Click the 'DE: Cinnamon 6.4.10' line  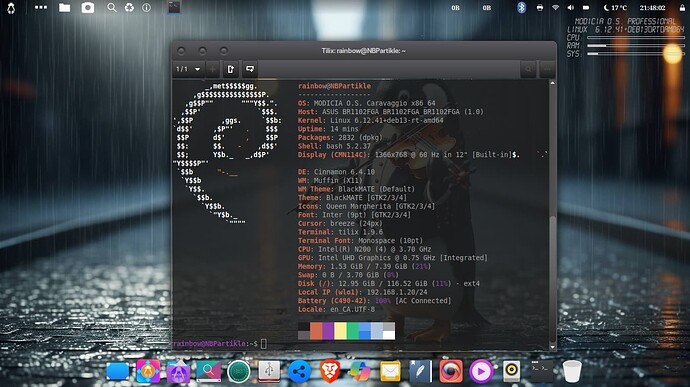coord(336,172)
